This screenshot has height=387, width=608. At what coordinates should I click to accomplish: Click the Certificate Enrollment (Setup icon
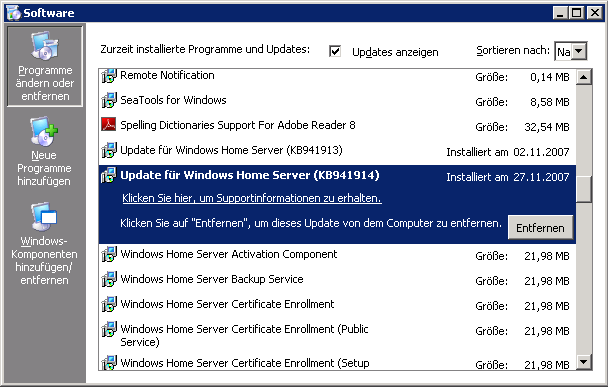pyautogui.click(x=109, y=363)
